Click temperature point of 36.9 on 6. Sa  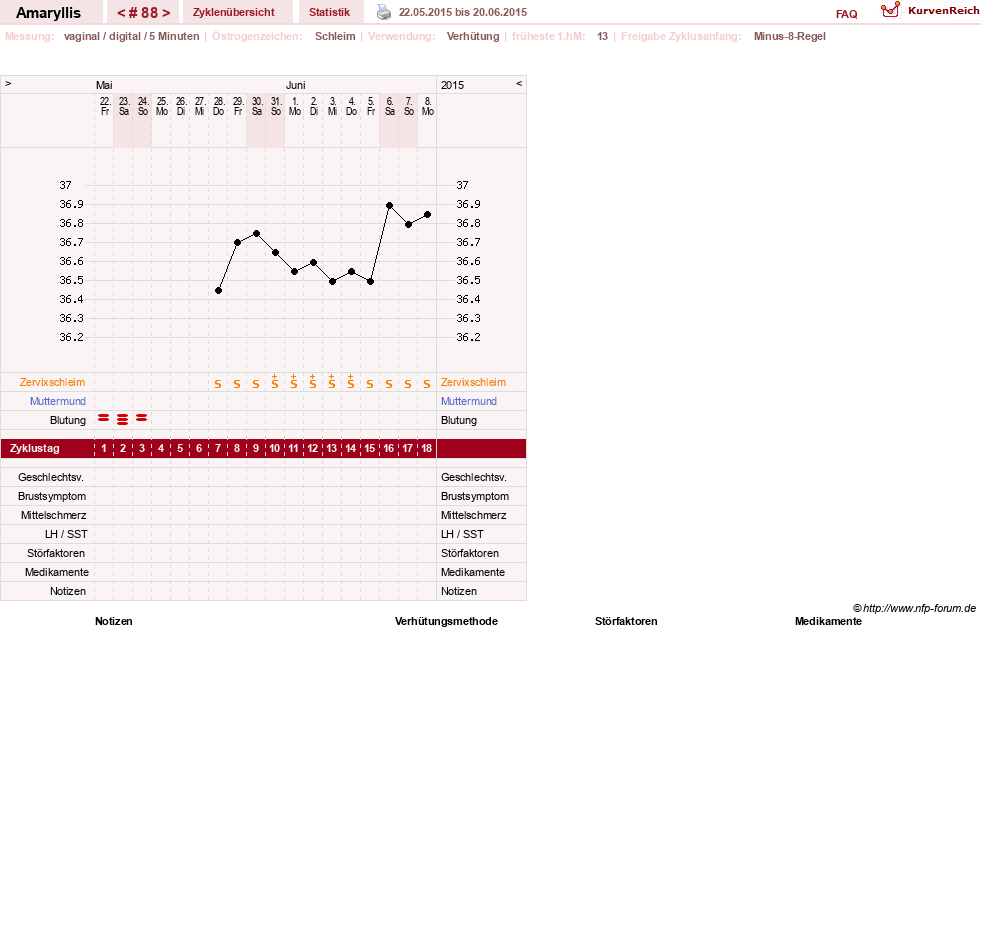tap(389, 205)
